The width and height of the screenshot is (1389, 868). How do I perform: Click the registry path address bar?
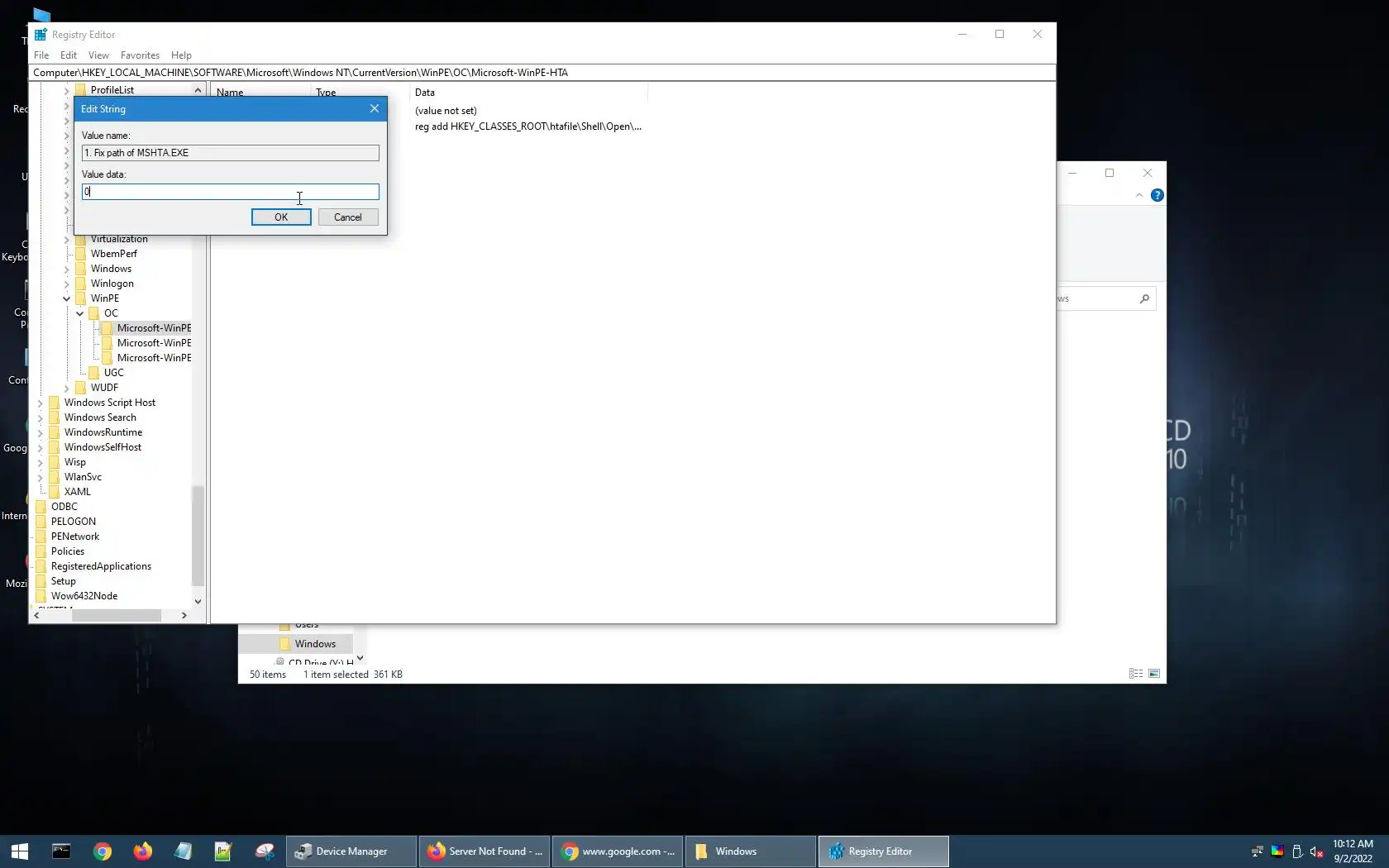click(x=542, y=73)
